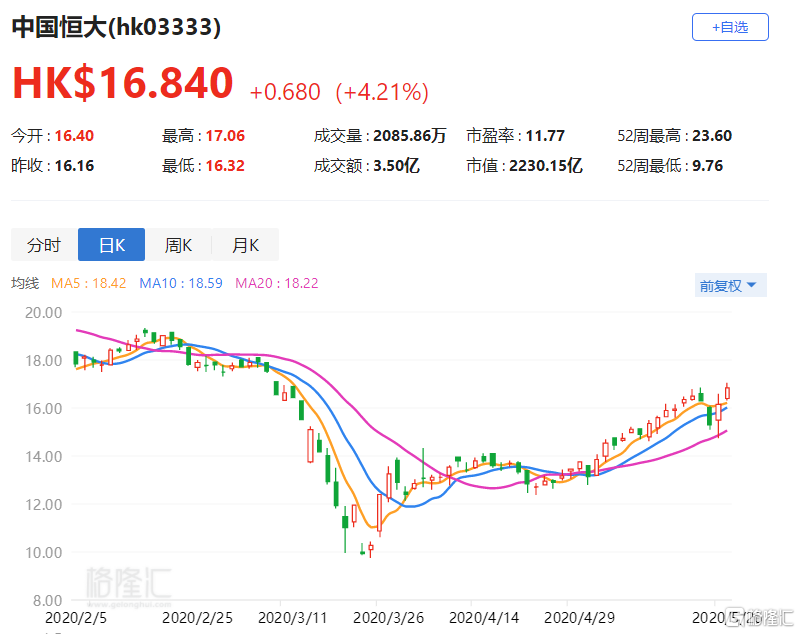Click the 今开 value 16.40

click(x=74, y=136)
